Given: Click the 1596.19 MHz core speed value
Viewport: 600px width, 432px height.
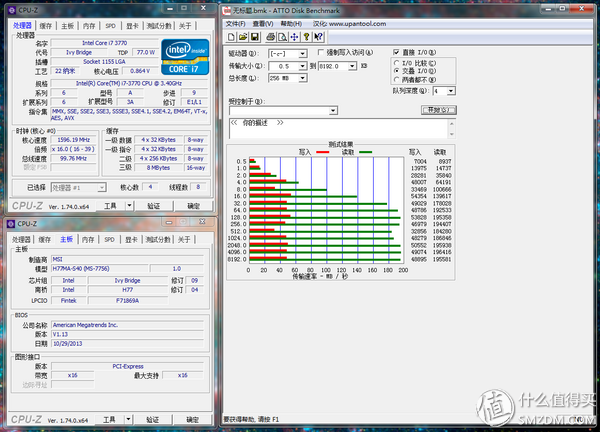Looking at the screenshot, I should pyautogui.click(x=73, y=140).
